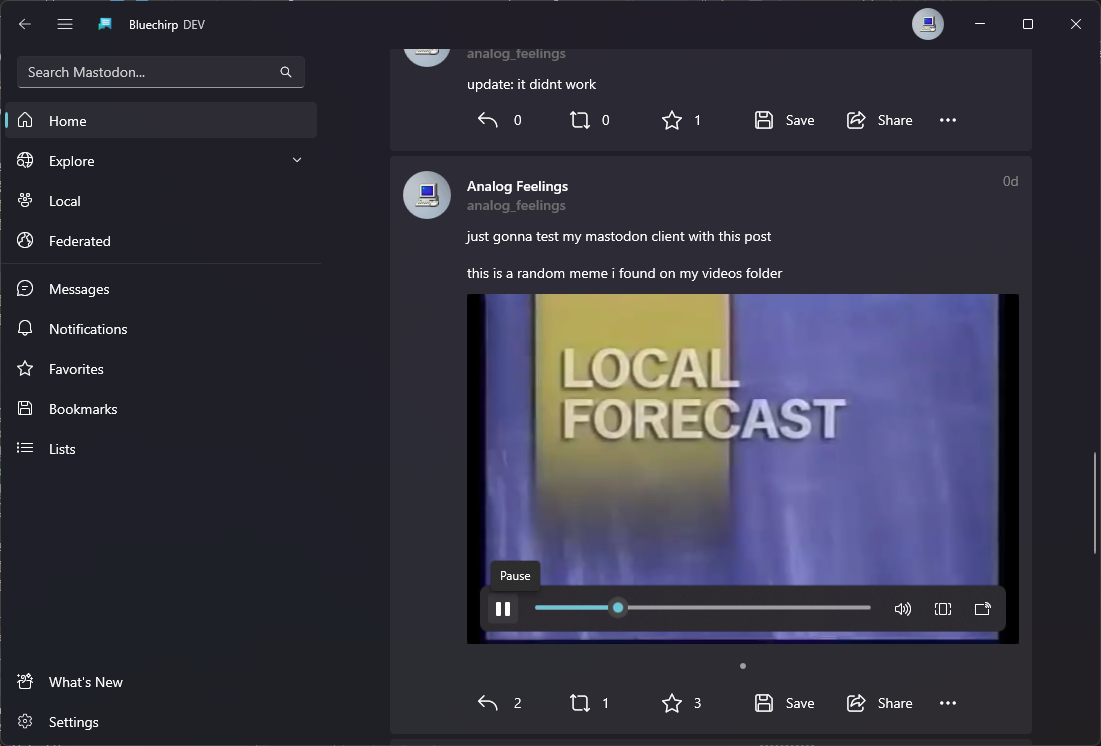Open the account avatar in title bar
This screenshot has height=746, width=1101.
(x=928, y=24)
